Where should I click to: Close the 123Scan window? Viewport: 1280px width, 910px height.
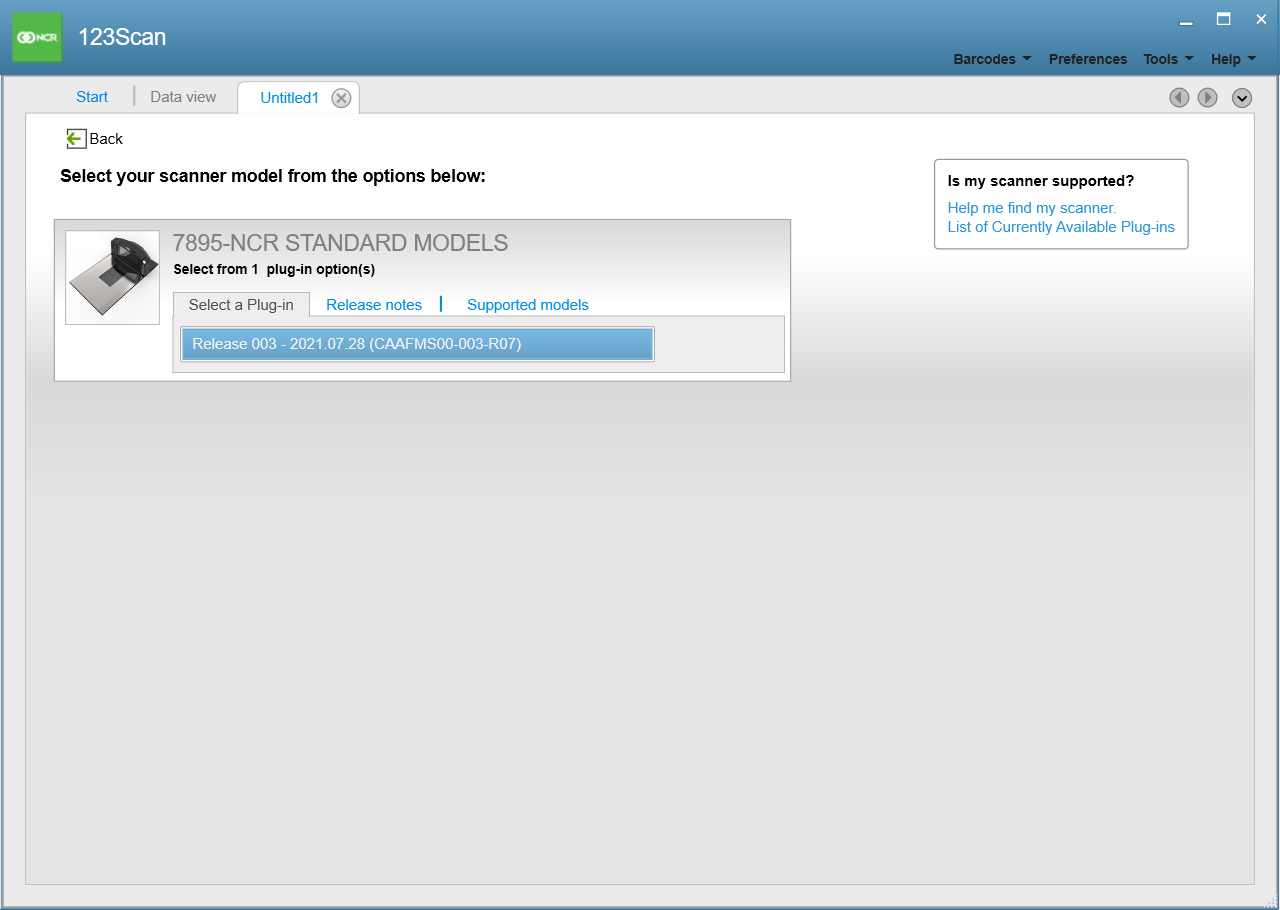[x=1260, y=19]
